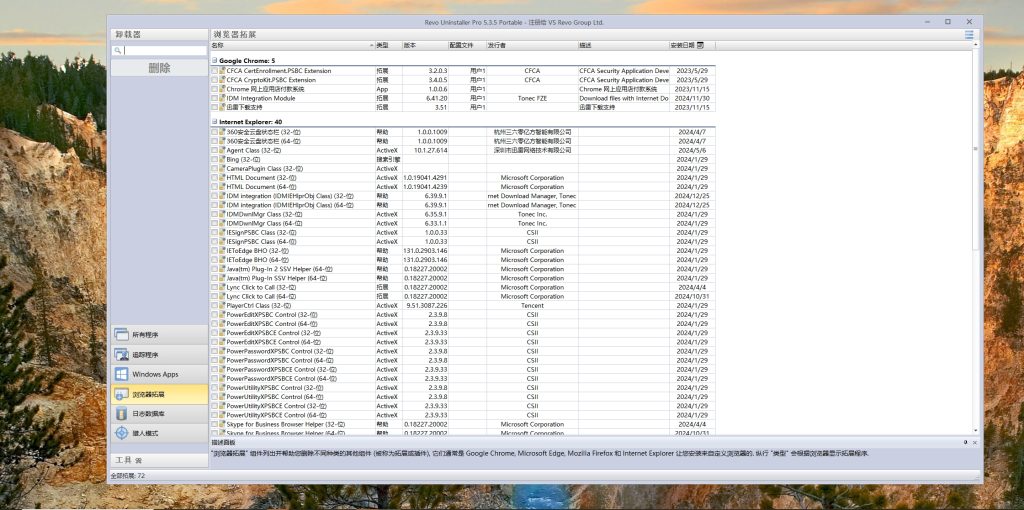Click the icon of CFCA CertEnrollment.PSBC Extension
The width and height of the screenshot is (1024, 510).
(x=222, y=71)
